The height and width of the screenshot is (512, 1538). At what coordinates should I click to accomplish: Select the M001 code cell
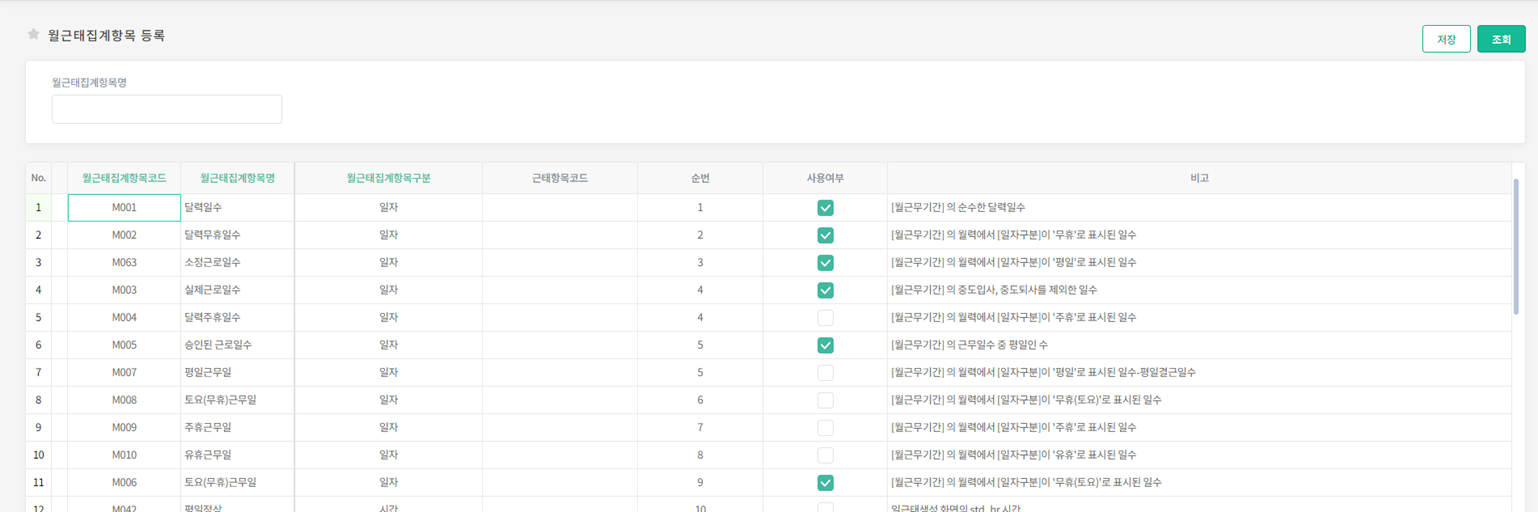pos(124,208)
